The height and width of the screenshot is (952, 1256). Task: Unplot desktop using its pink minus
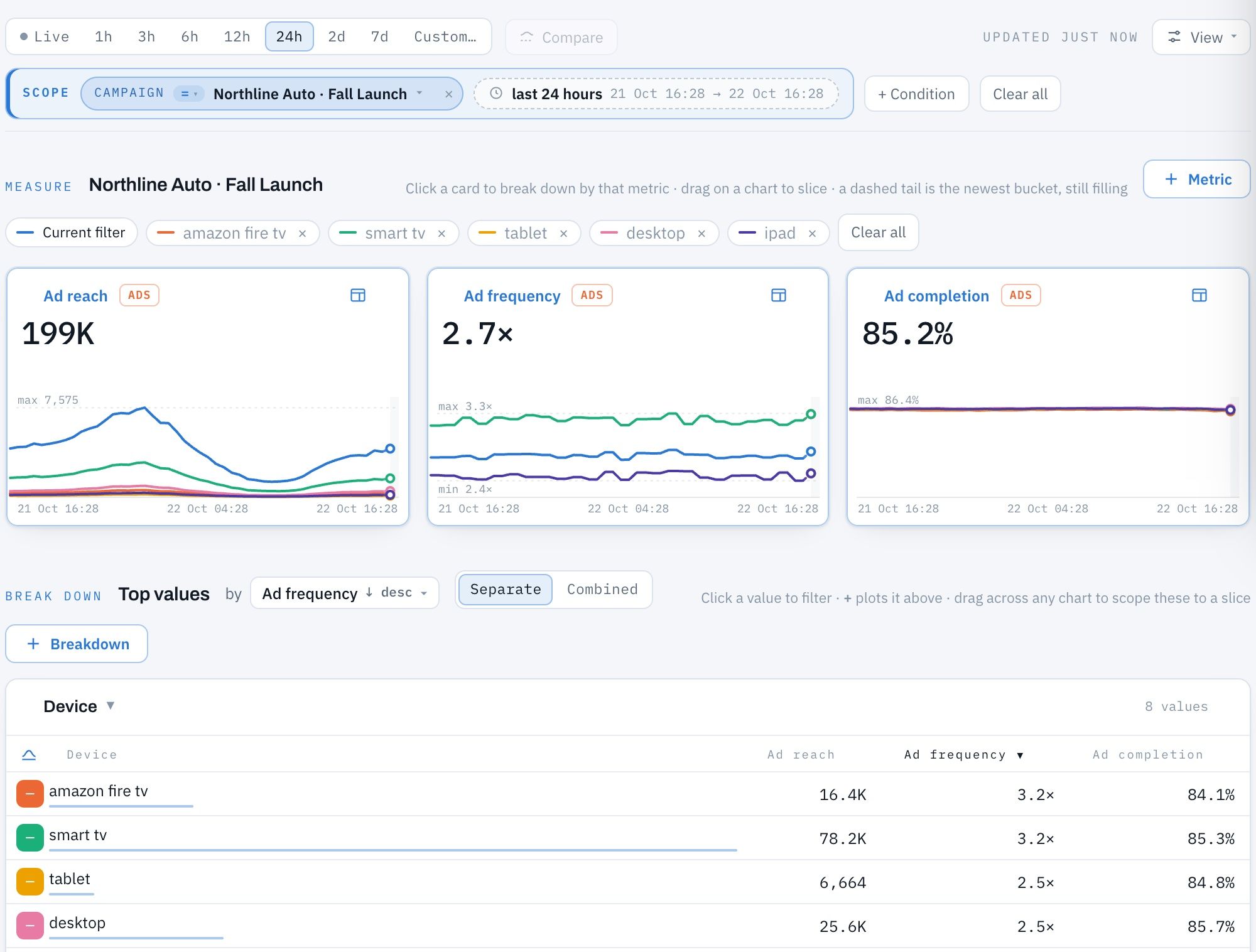pyautogui.click(x=30, y=926)
